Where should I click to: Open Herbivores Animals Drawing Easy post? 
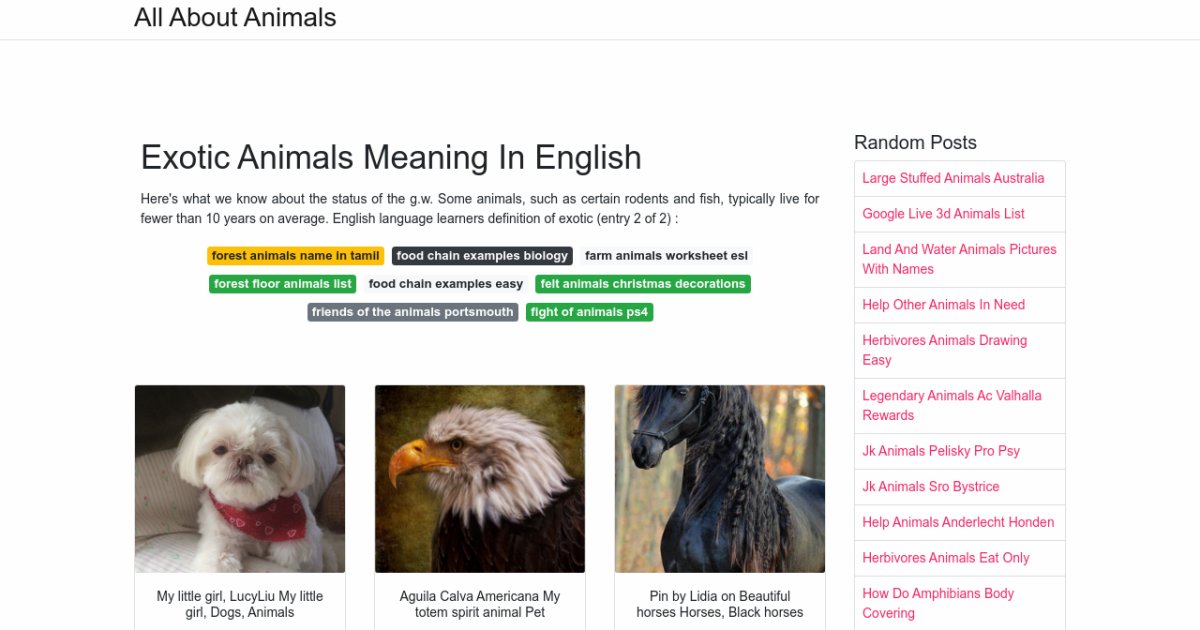(944, 350)
